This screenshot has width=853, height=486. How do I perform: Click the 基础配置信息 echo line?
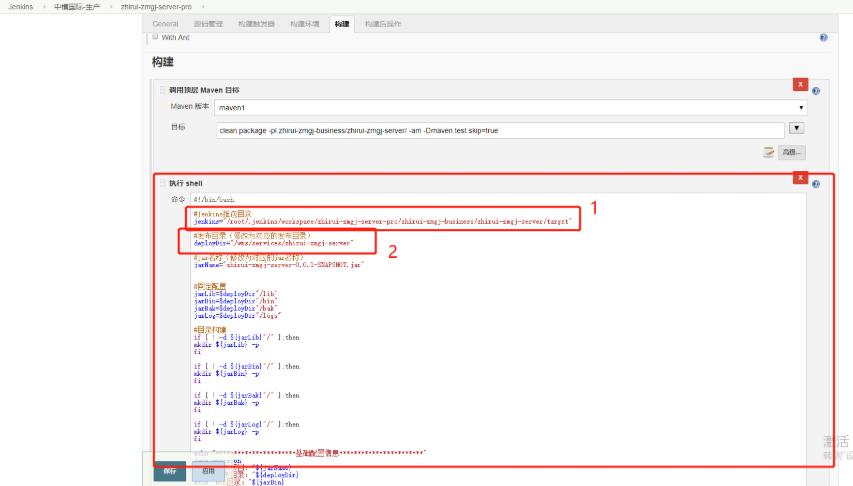click(310, 453)
